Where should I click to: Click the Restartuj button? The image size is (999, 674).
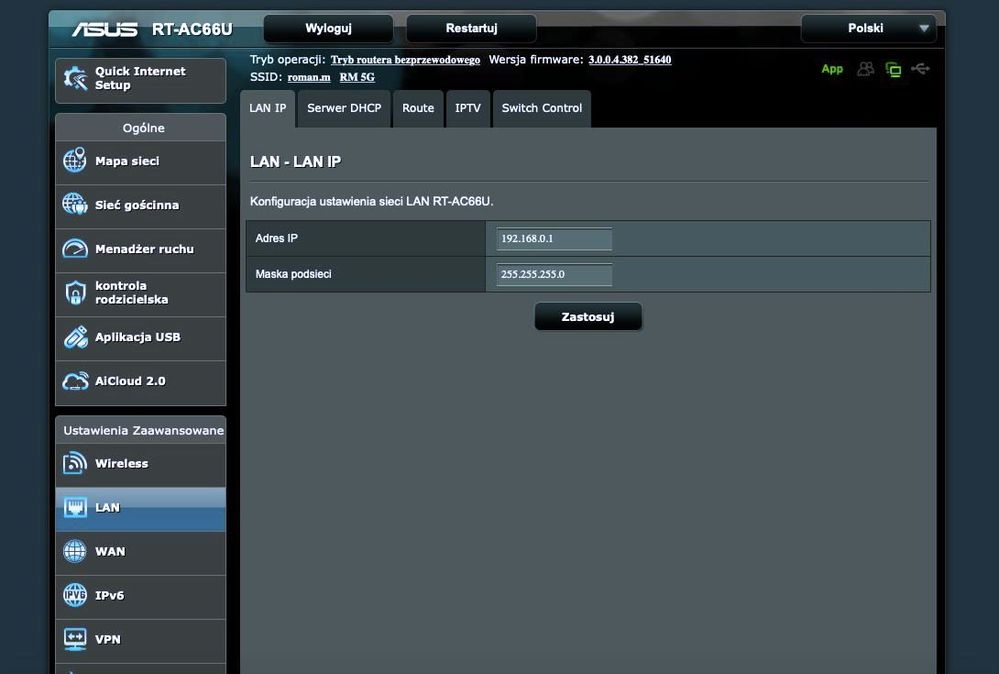pyautogui.click(x=471, y=28)
